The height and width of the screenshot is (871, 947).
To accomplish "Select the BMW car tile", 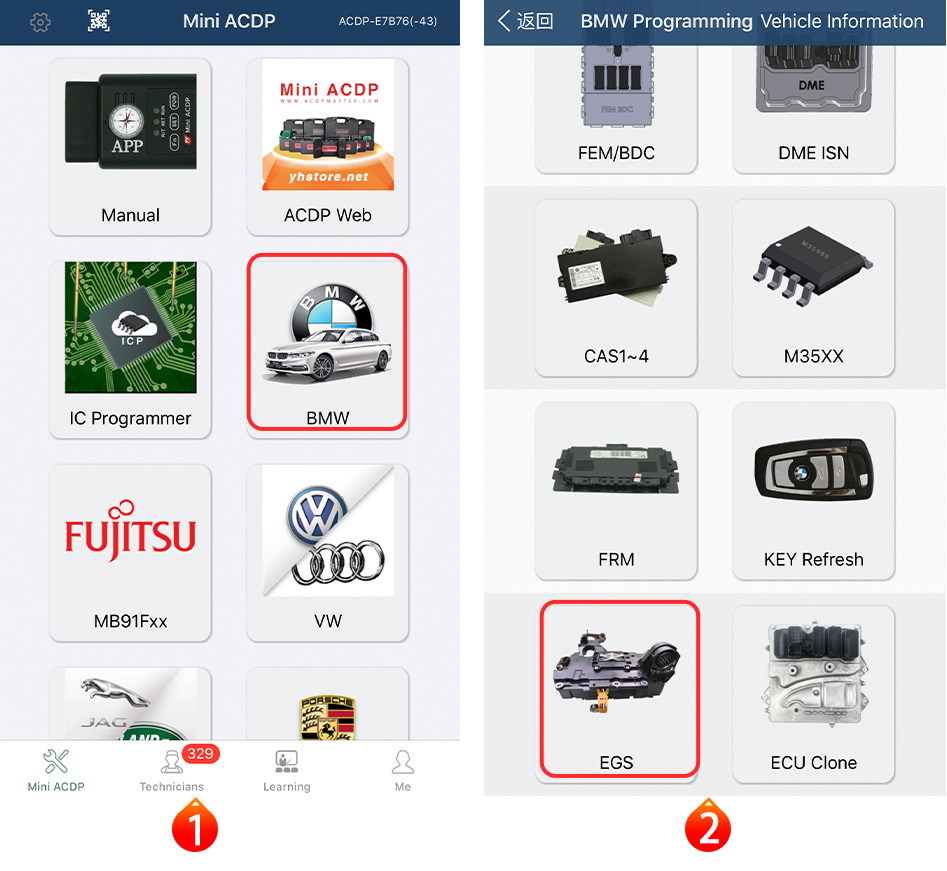I will tap(327, 342).
